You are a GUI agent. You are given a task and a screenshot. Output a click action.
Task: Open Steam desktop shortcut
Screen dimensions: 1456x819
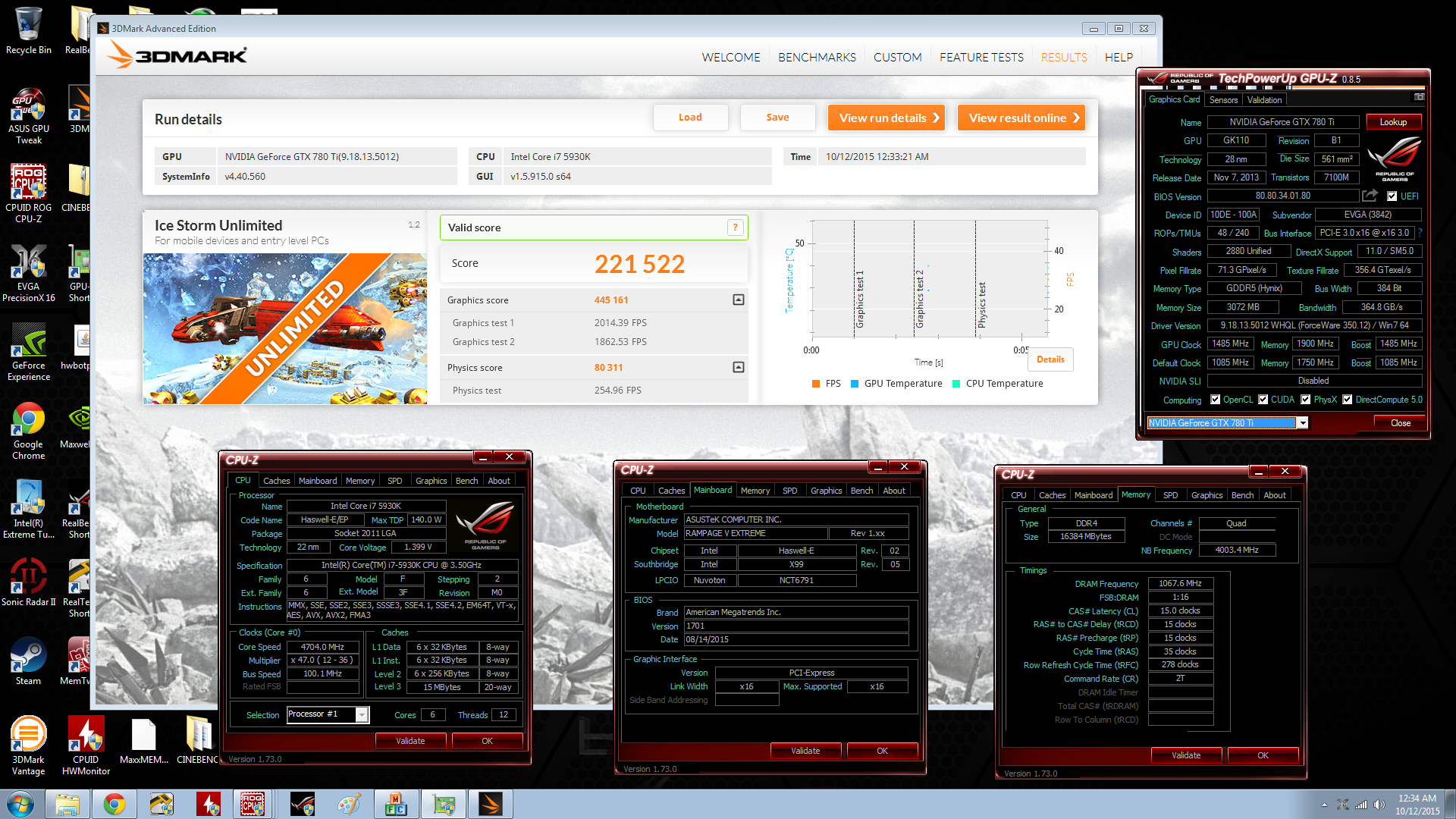pos(29,661)
